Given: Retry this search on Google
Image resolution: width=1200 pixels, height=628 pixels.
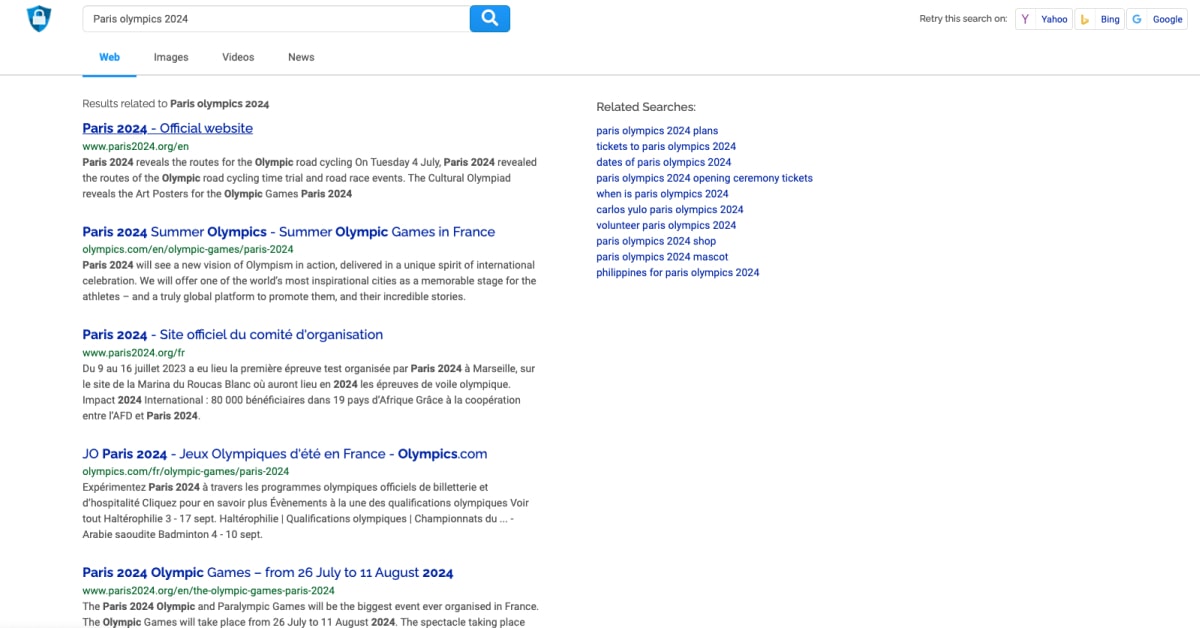Looking at the screenshot, I should pyautogui.click(x=1157, y=18).
